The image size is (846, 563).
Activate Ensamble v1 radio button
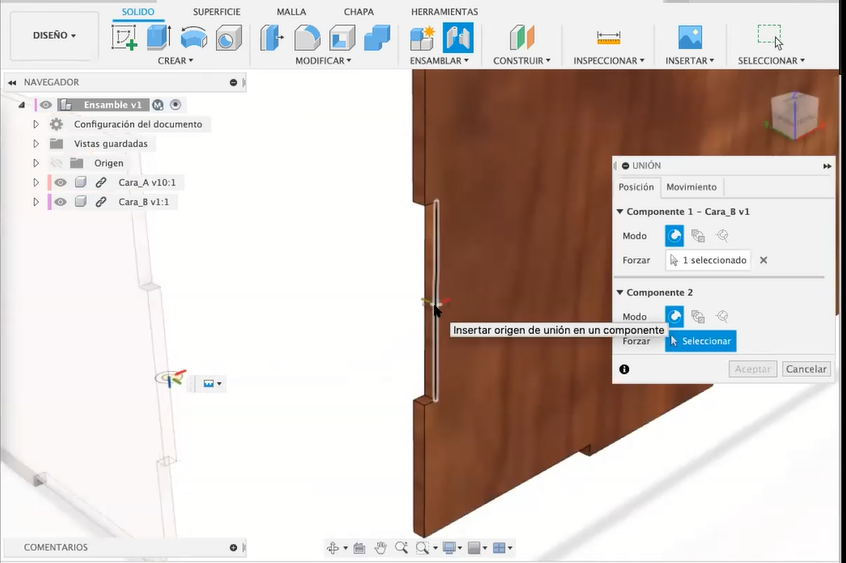[x=175, y=105]
